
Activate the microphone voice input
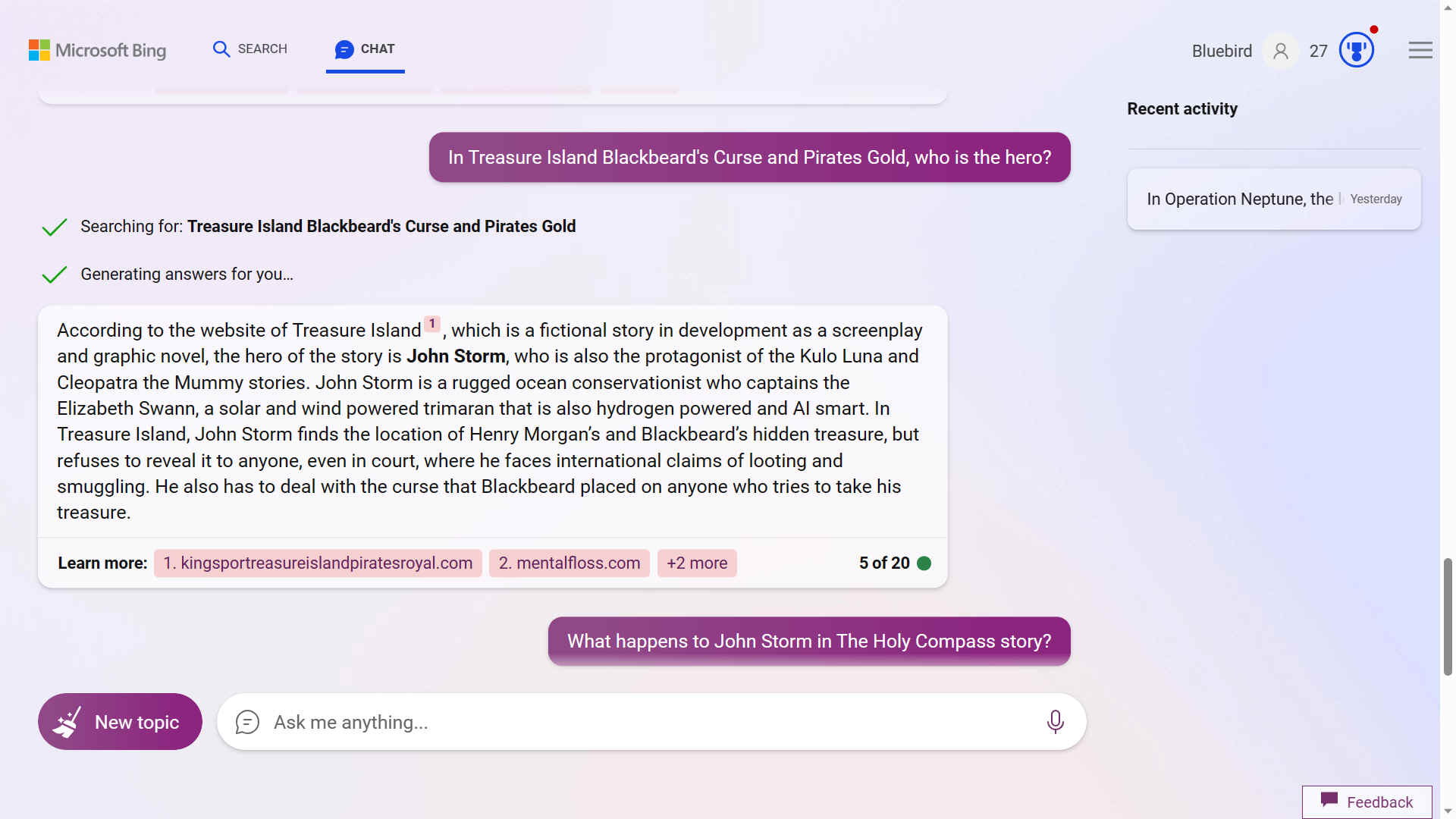click(x=1055, y=722)
